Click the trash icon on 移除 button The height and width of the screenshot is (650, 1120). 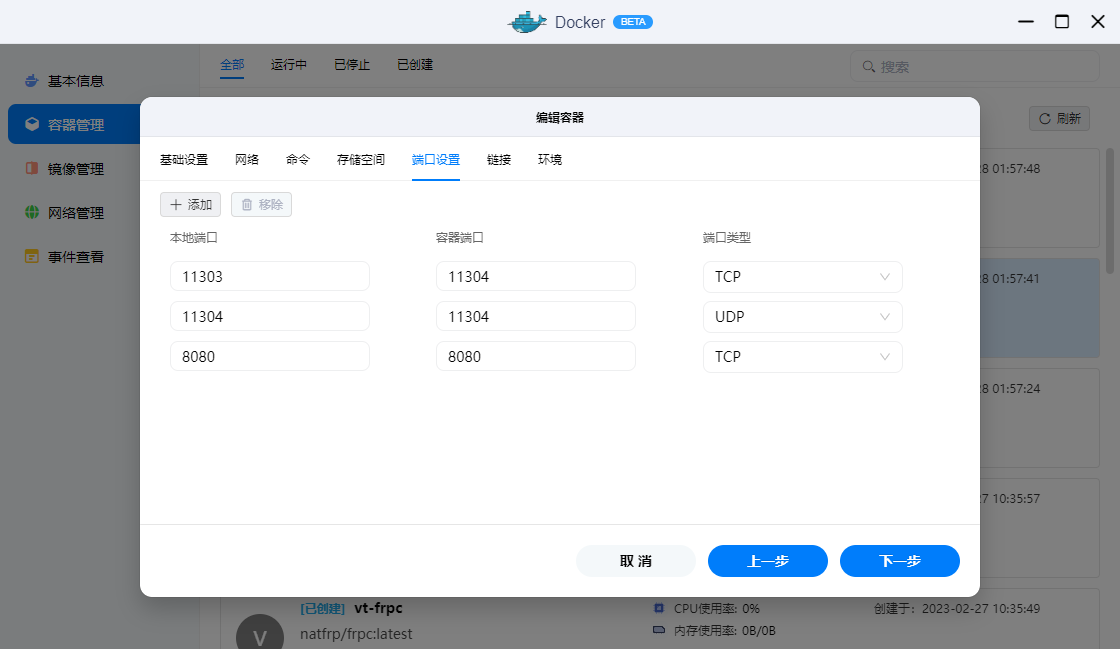[247, 205]
